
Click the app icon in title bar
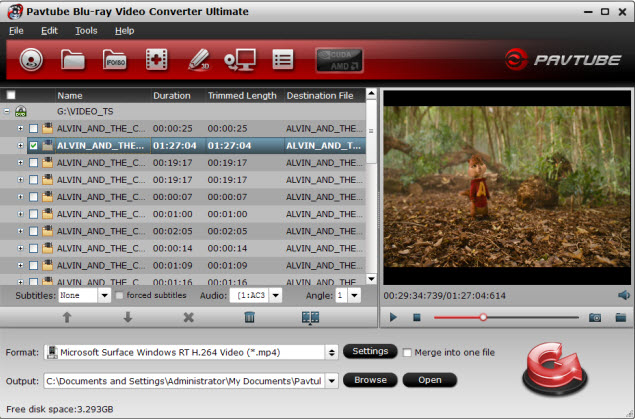click(15, 11)
